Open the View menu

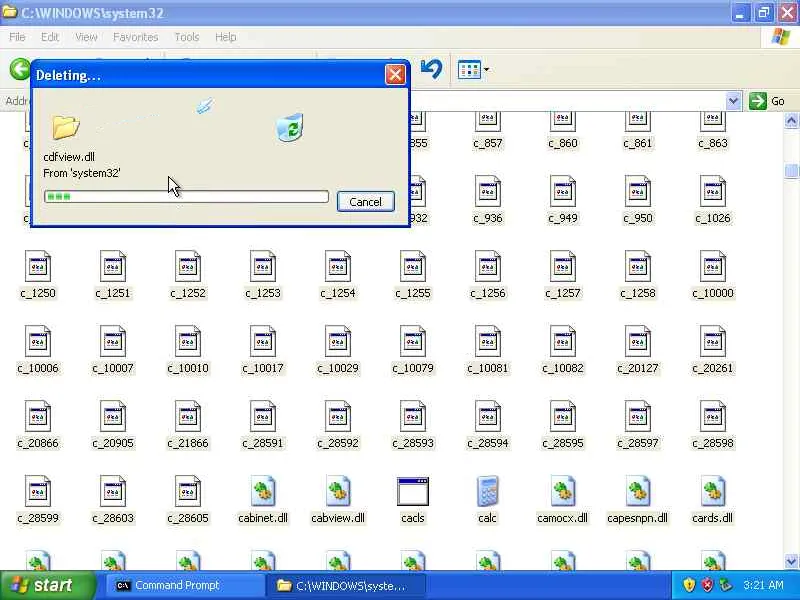click(86, 37)
